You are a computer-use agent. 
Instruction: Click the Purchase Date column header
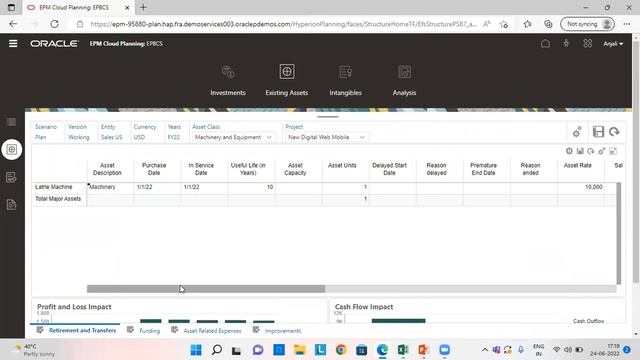(154, 169)
